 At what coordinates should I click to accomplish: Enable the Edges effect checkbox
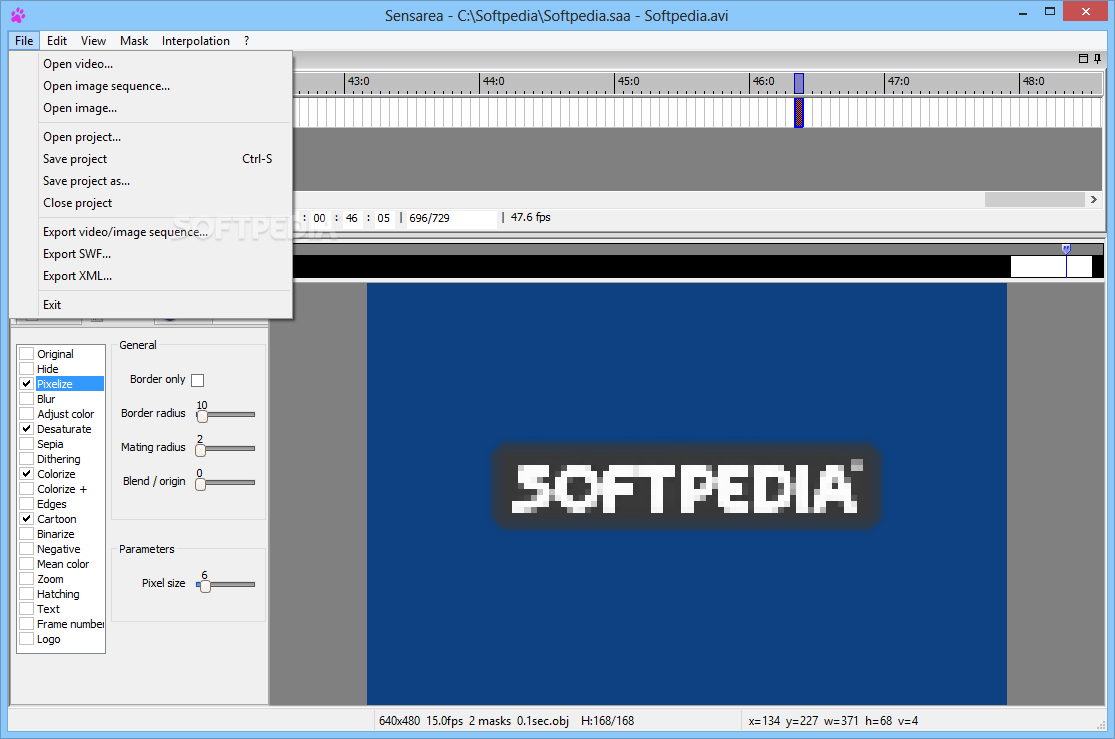pos(26,504)
